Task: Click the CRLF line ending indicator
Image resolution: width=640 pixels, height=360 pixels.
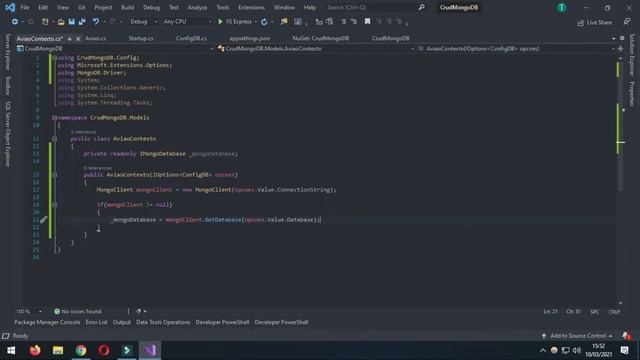Action: [x=614, y=312]
